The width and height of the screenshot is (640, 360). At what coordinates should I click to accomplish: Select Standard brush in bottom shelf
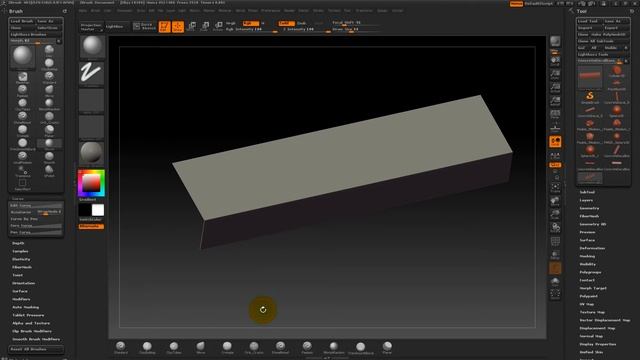(120, 348)
